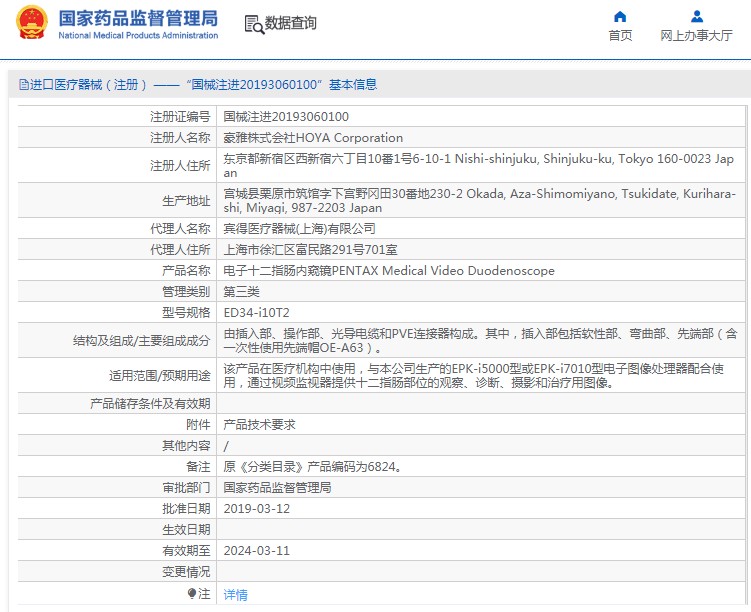Image resolution: width=751 pixels, height=612 pixels.
Task: Click the 其他内容 row label
Action: pos(186,446)
